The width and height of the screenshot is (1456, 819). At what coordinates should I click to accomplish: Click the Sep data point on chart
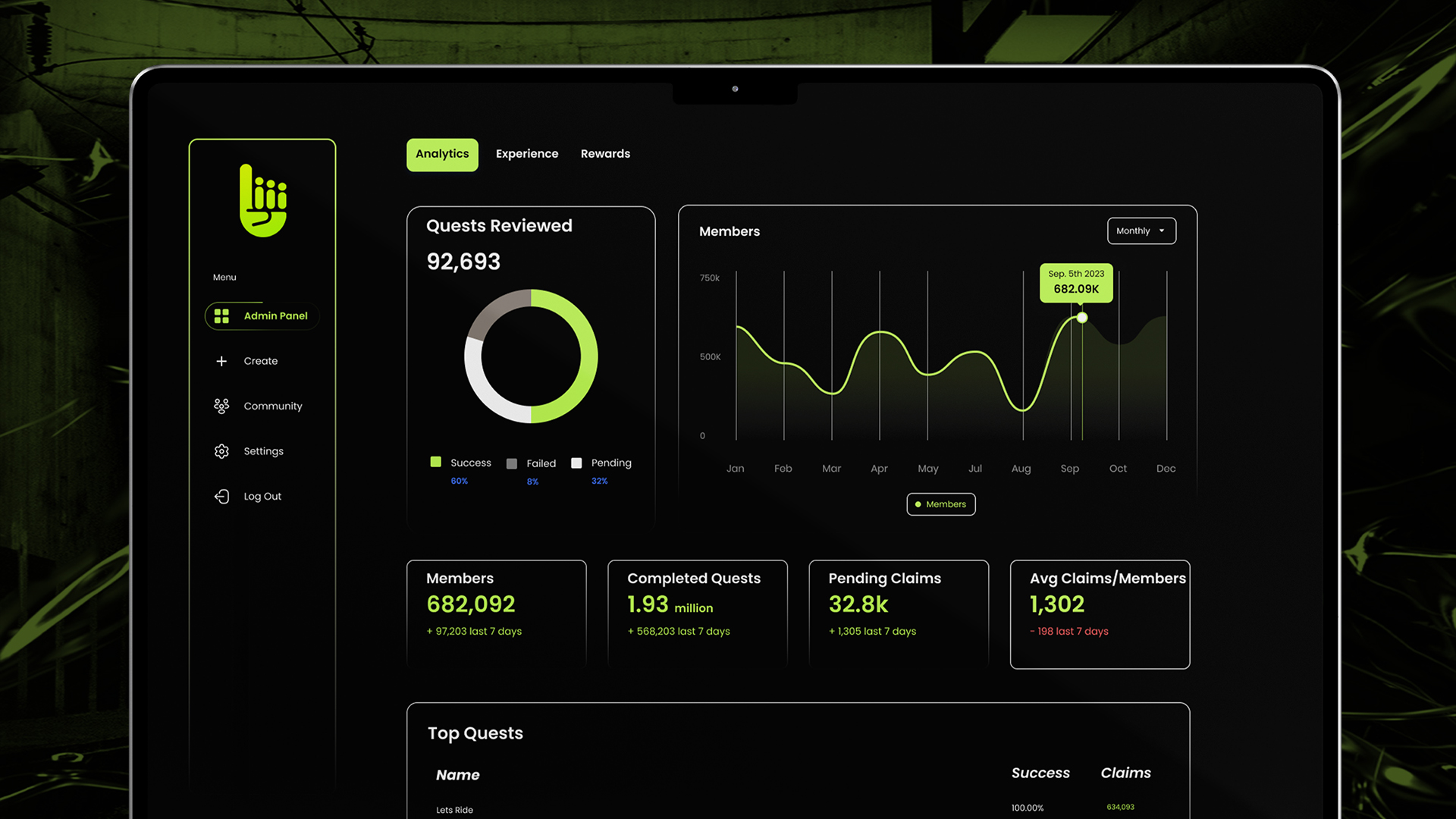pos(1082,318)
